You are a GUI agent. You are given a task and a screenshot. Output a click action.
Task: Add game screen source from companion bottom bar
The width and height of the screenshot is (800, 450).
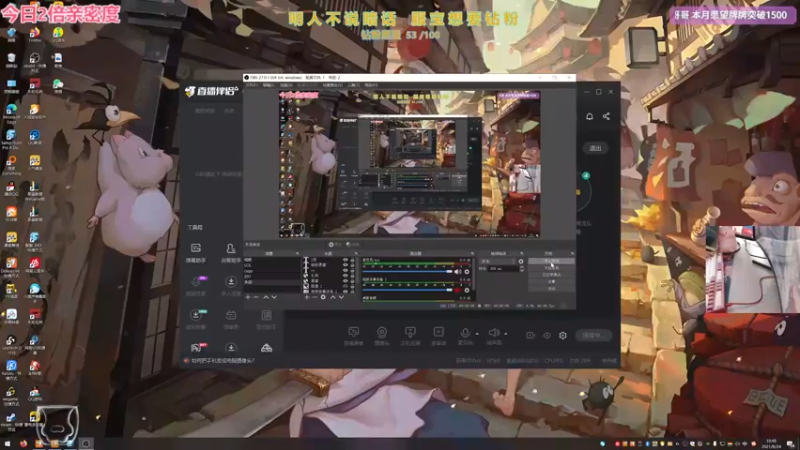[x=354, y=335]
